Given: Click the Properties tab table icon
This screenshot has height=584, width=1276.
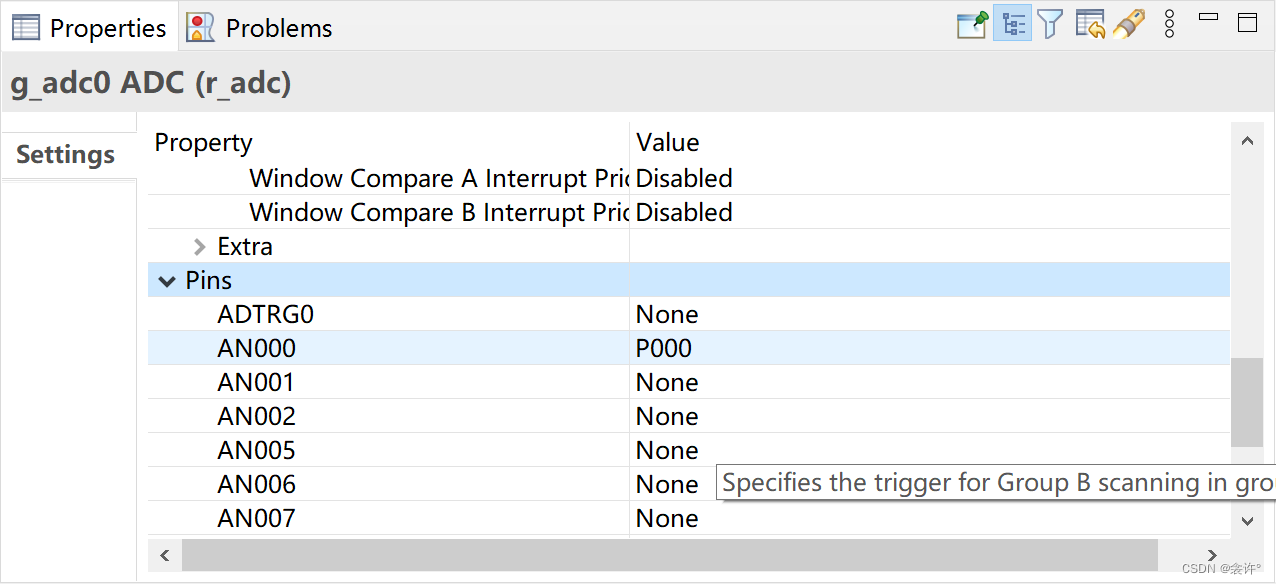Looking at the screenshot, I should (x=26, y=28).
